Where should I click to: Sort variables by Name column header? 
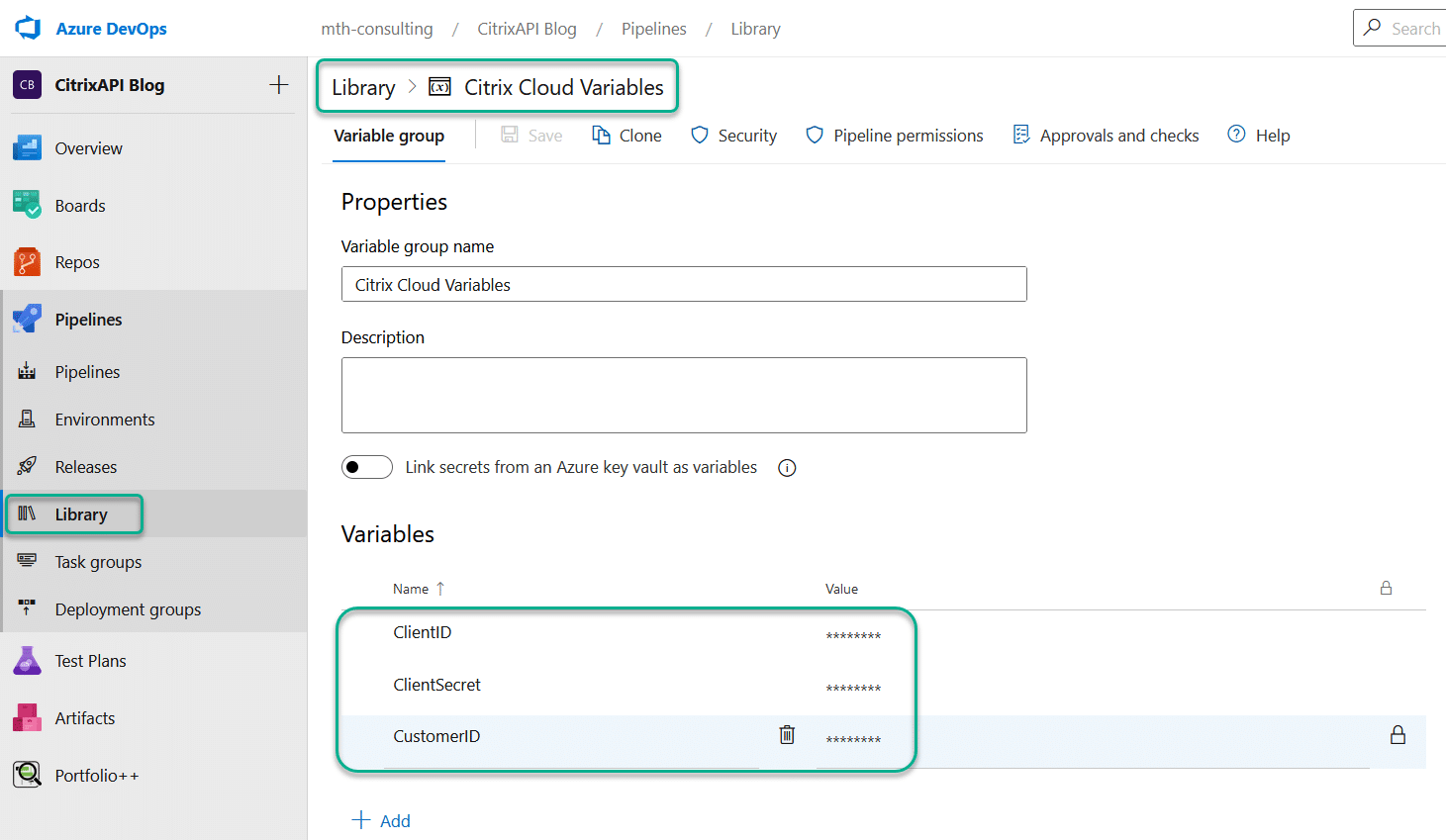pos(419,589)
